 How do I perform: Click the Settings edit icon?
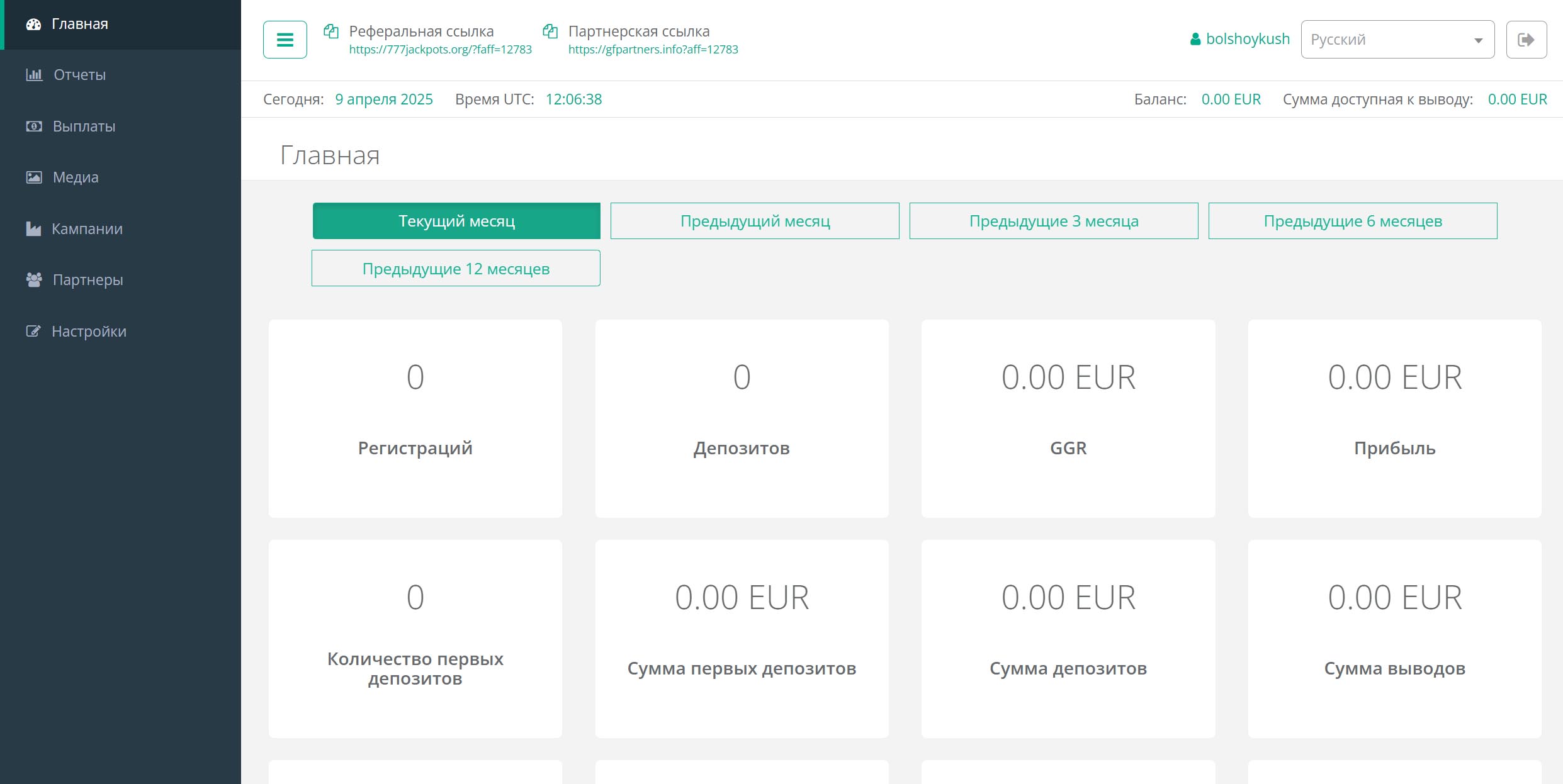33,331
